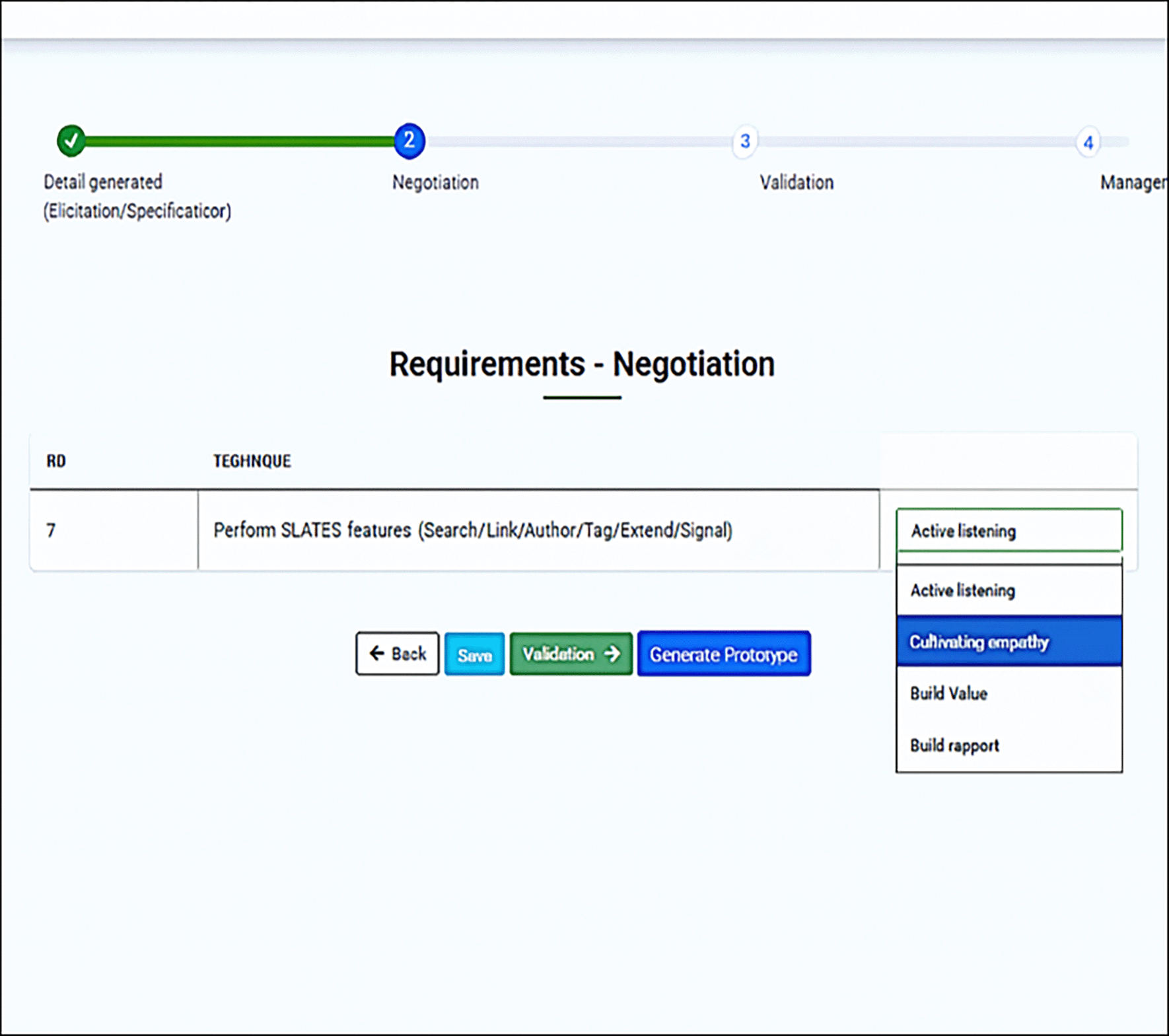Image resolution: width=1169 pixels, height=1036 pixels.
Task: Click the right arrow on Validation button
Action: coord(612,654)
